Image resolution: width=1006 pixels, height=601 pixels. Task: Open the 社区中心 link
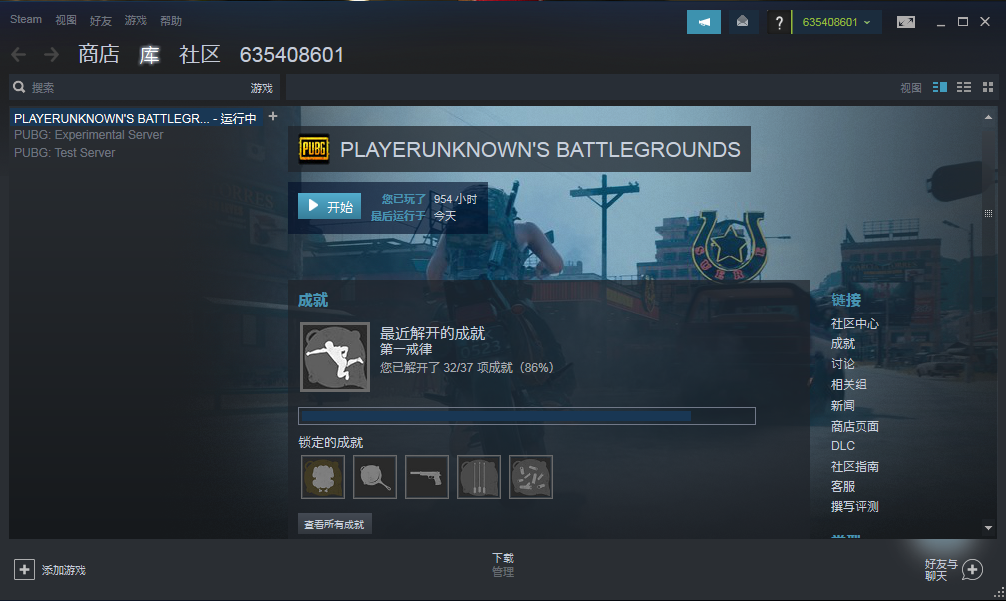[855, 324]
